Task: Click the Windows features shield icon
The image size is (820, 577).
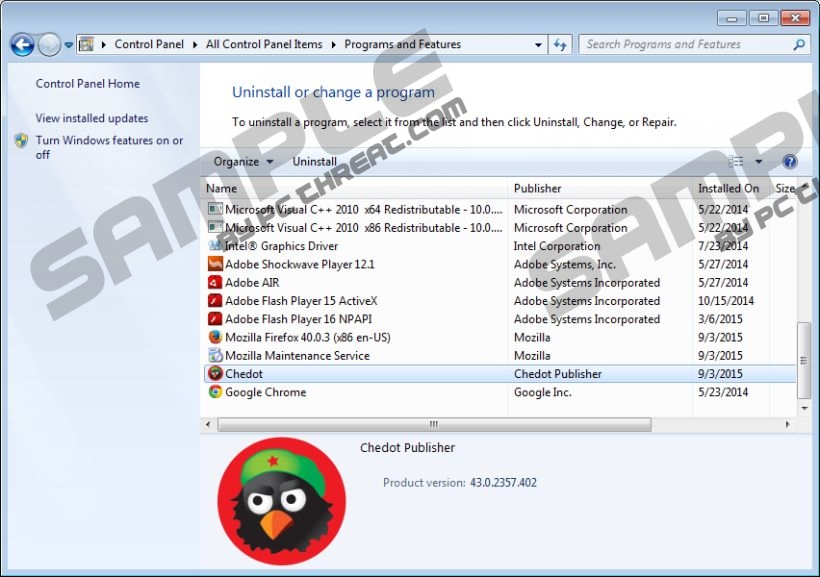Action: point(21,140)
